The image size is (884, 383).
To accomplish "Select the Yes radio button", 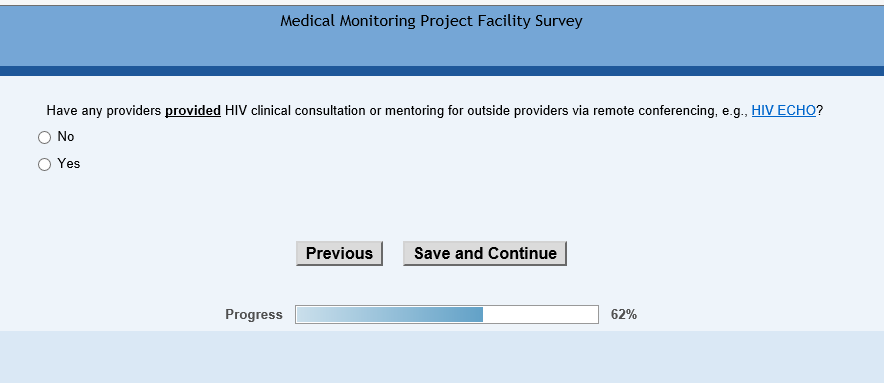I will point(44,165).
